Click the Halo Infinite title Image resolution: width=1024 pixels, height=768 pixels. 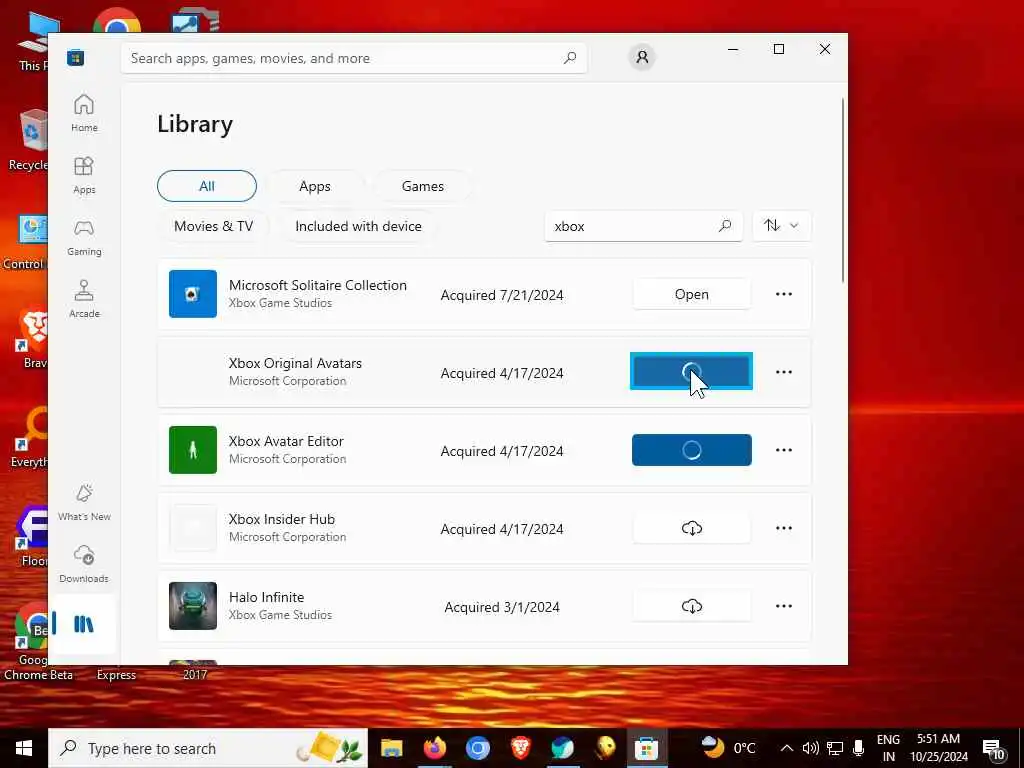pyautogui.click(x=266, y=597)
